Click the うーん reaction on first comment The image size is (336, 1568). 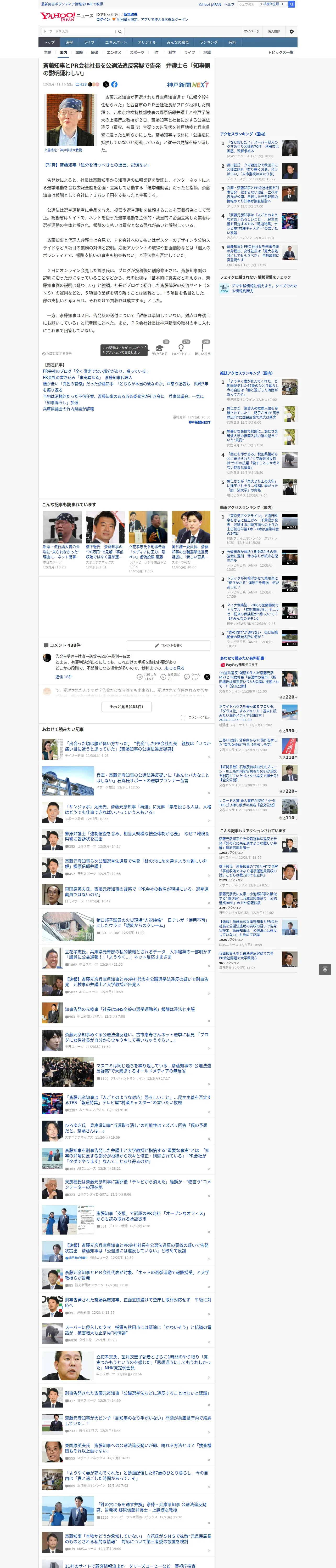tap(193, 677)
